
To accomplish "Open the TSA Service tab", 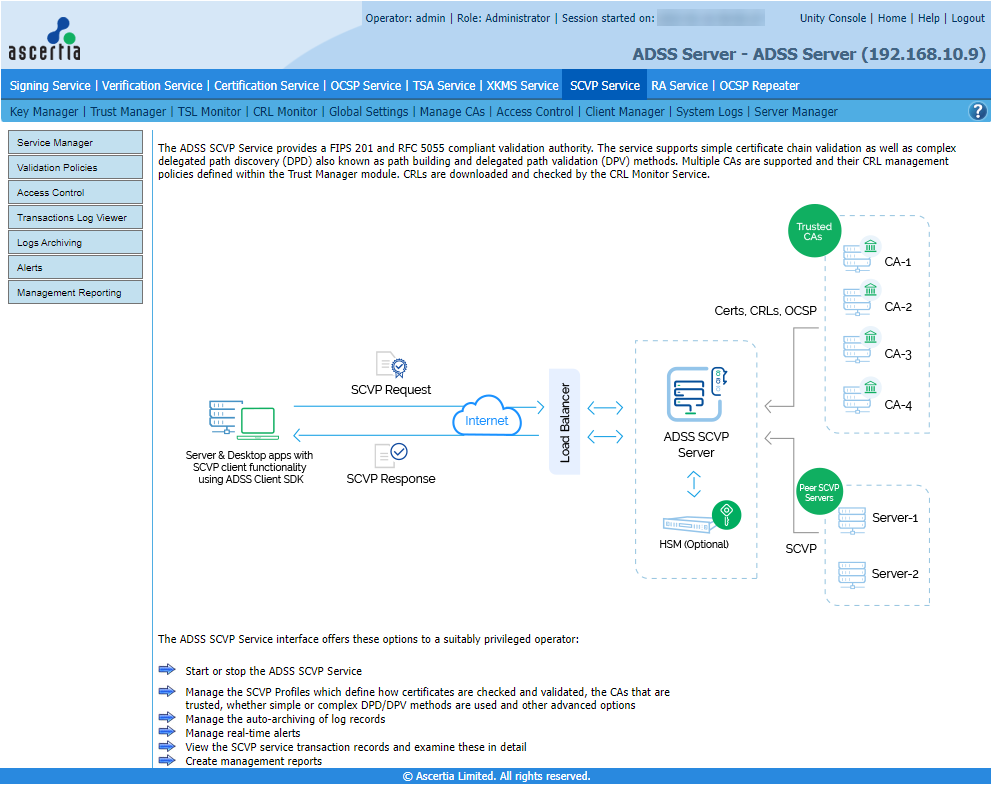I will (444, 86).
